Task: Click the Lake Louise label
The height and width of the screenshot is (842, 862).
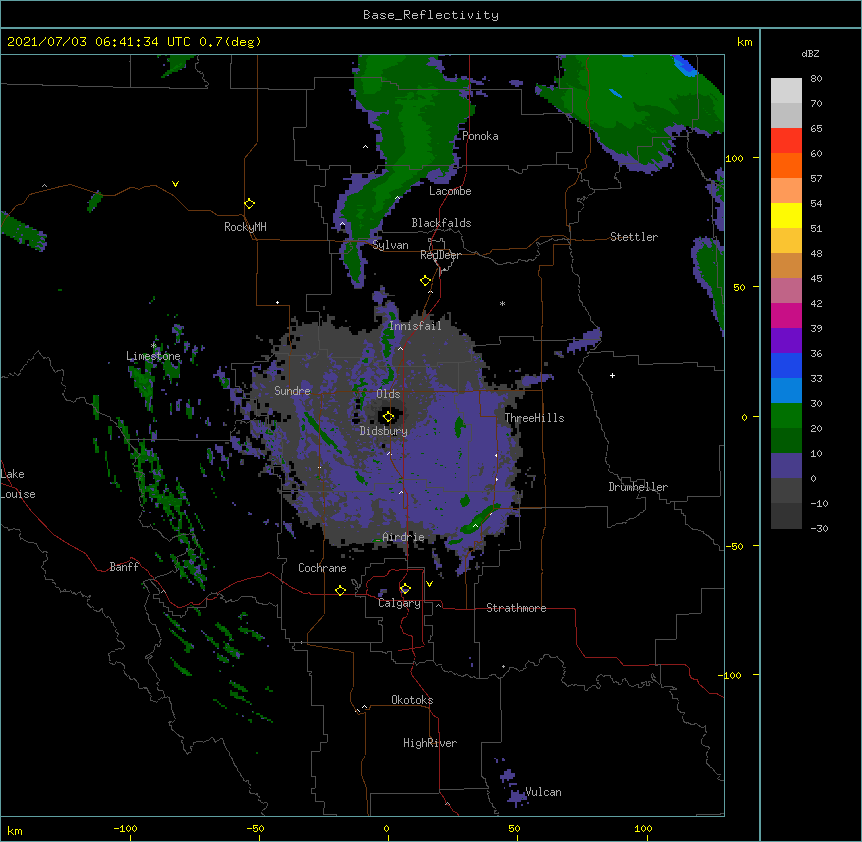Action: click(x=18, y=484)
